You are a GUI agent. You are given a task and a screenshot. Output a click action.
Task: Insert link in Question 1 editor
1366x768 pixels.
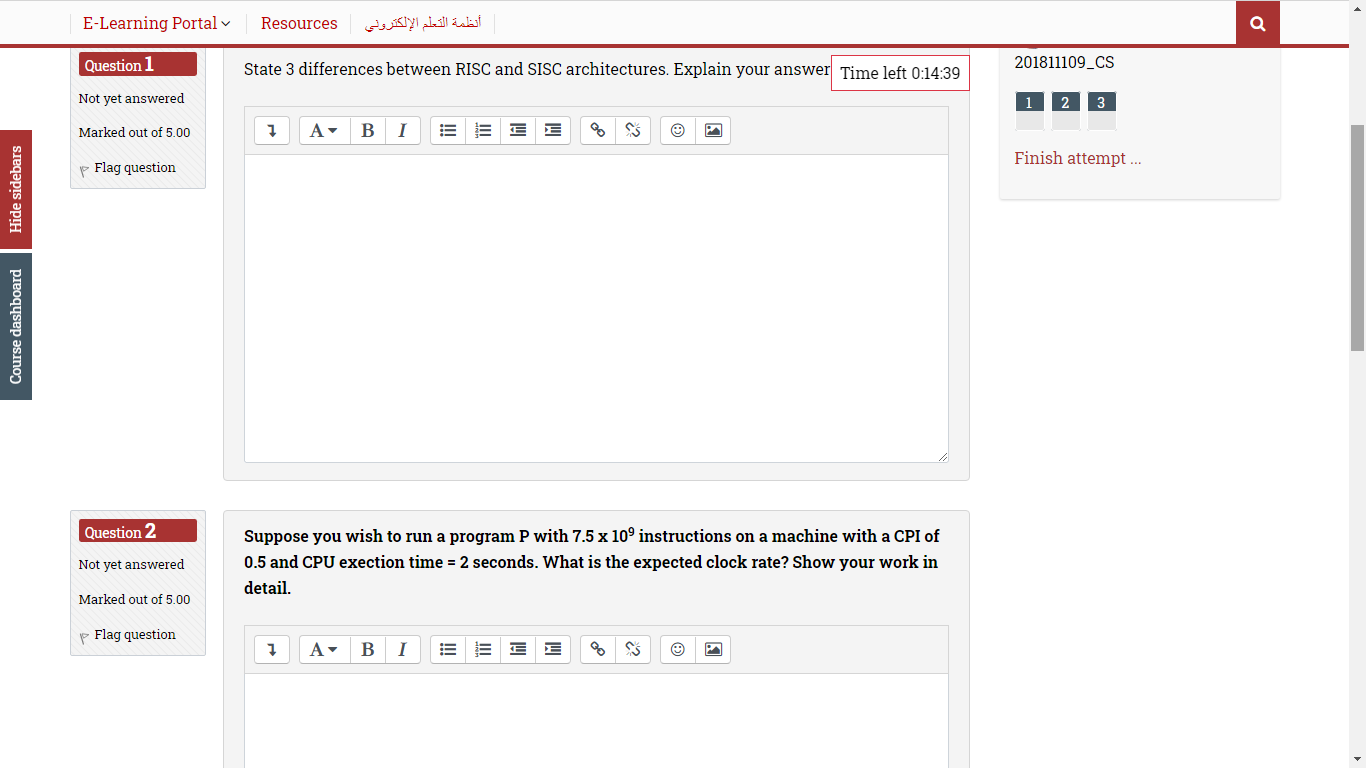(598, 130)
